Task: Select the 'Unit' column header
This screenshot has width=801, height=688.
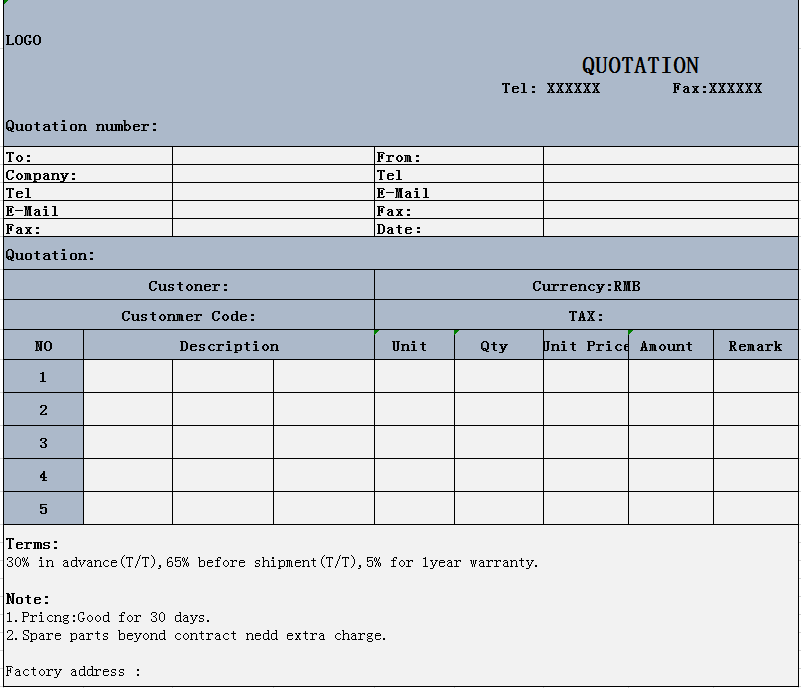Action: (x=414, y=345)
